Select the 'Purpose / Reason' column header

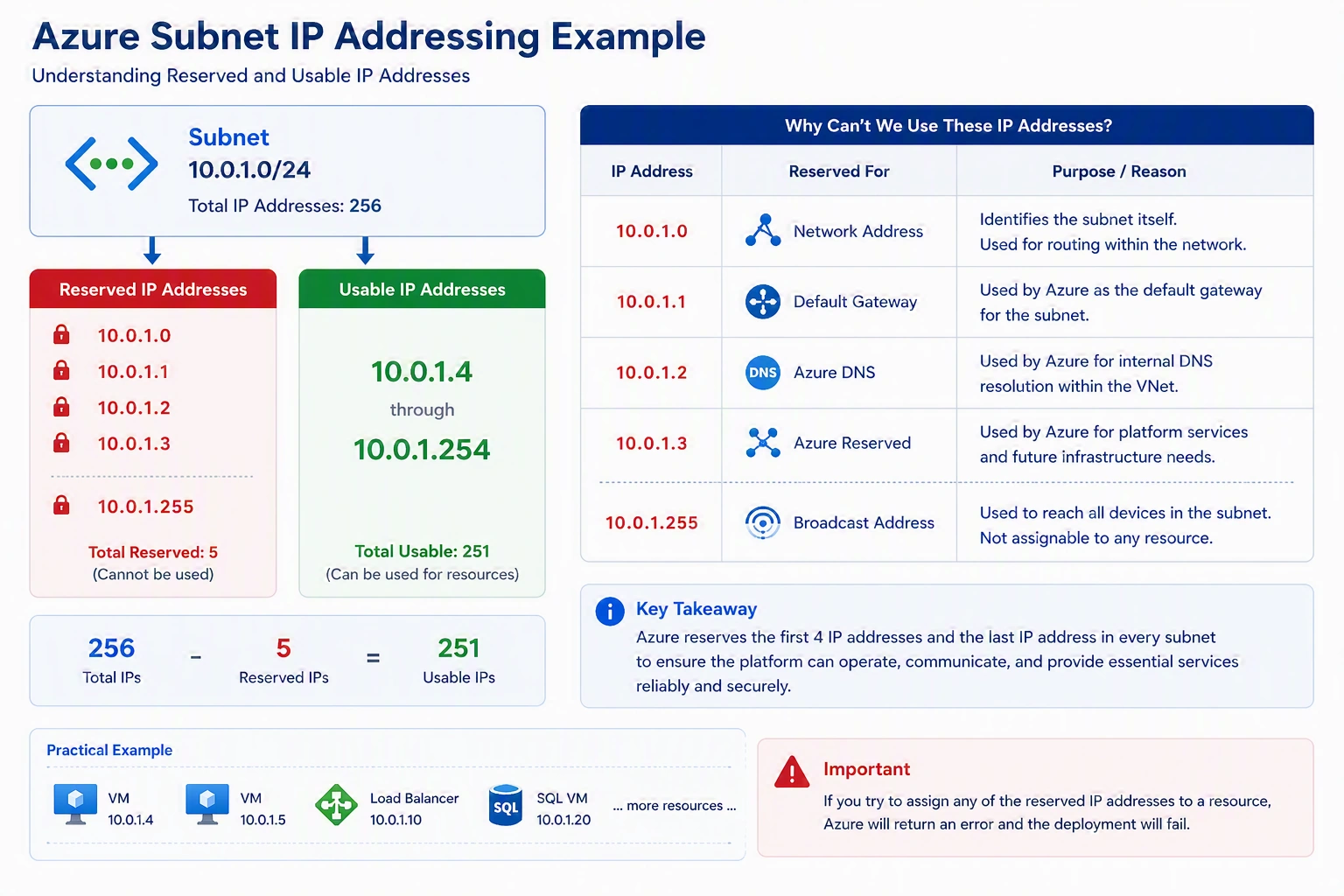coord(1119,171)
